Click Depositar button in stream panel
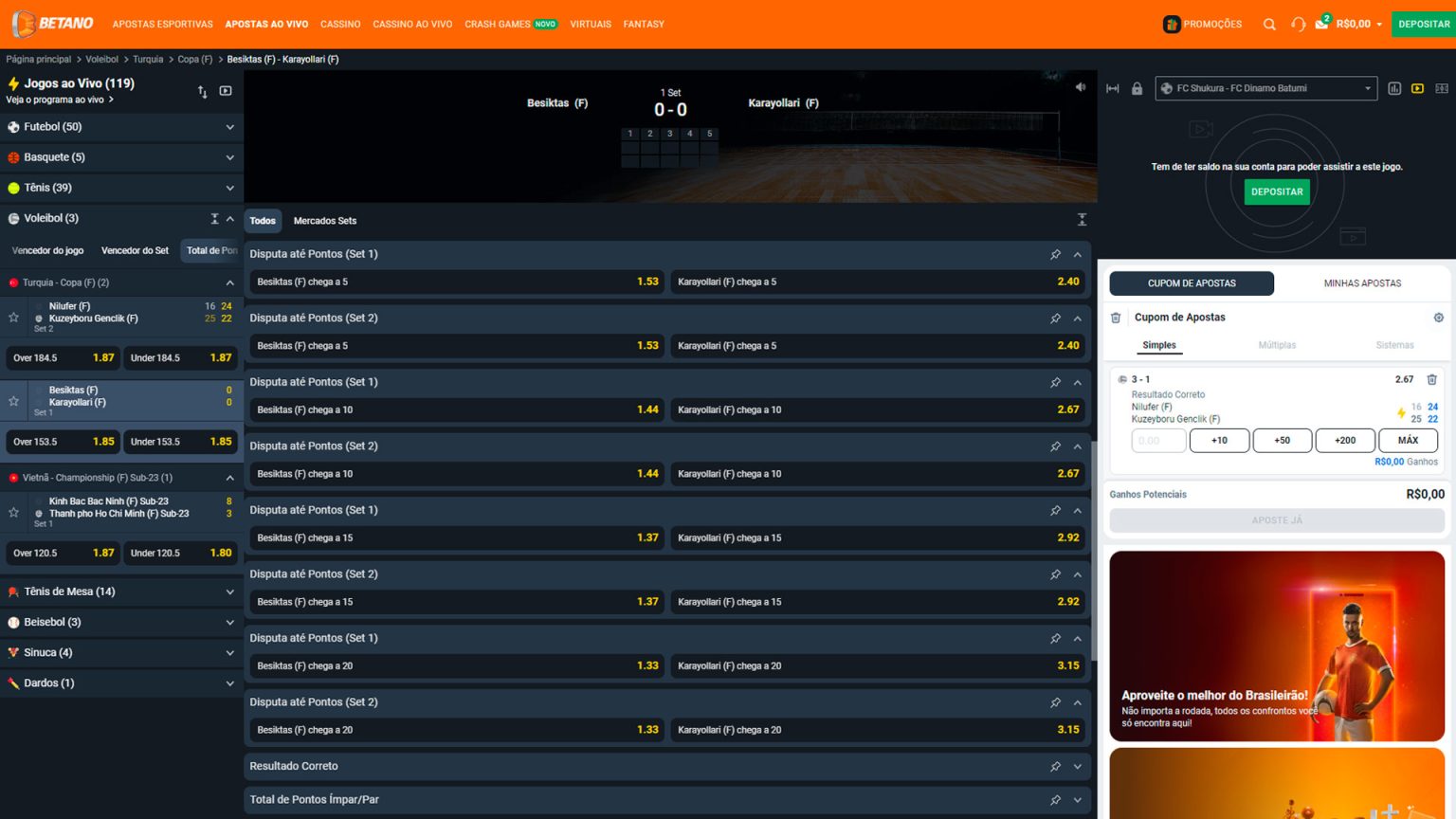The image size is (1456, 819). click(1277, 191)
